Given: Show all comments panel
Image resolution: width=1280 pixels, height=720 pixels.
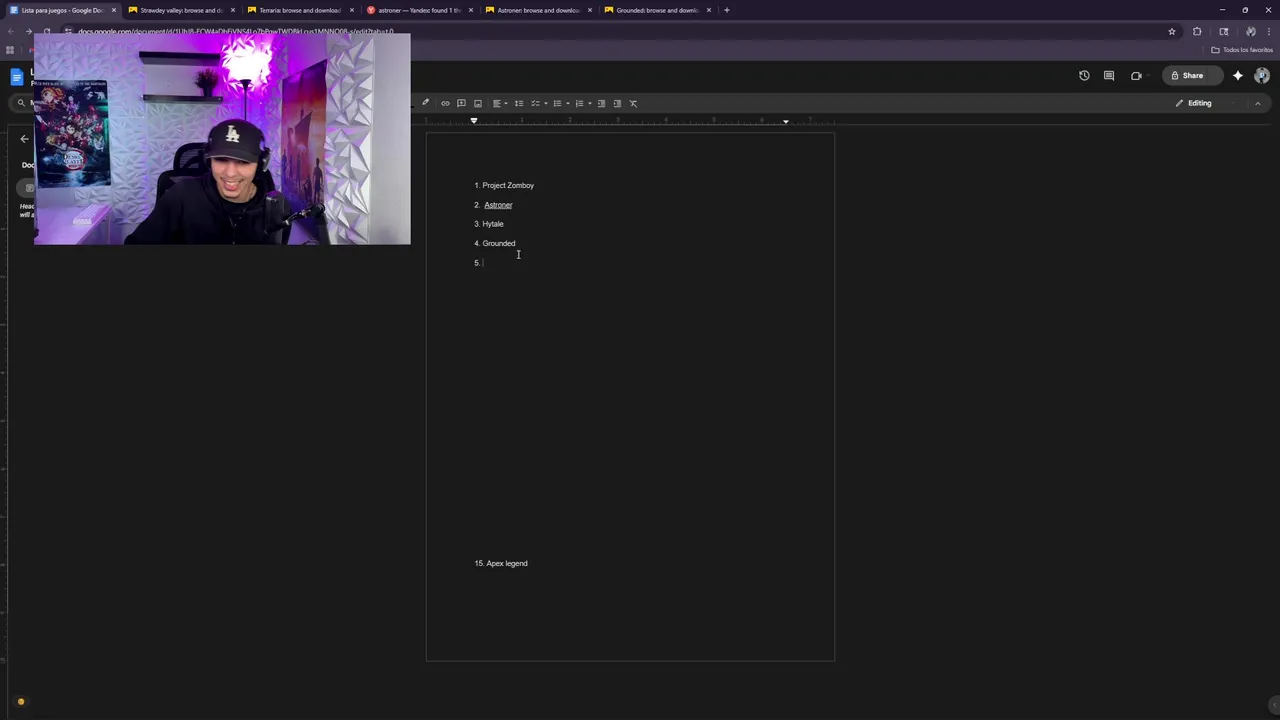Looking at the screenshot, I should click(x=1109, y=75).
